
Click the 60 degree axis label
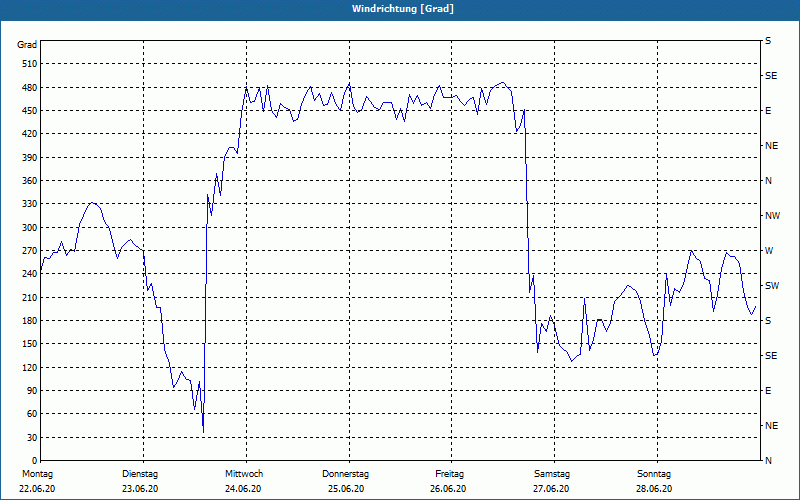pos(32,414)
